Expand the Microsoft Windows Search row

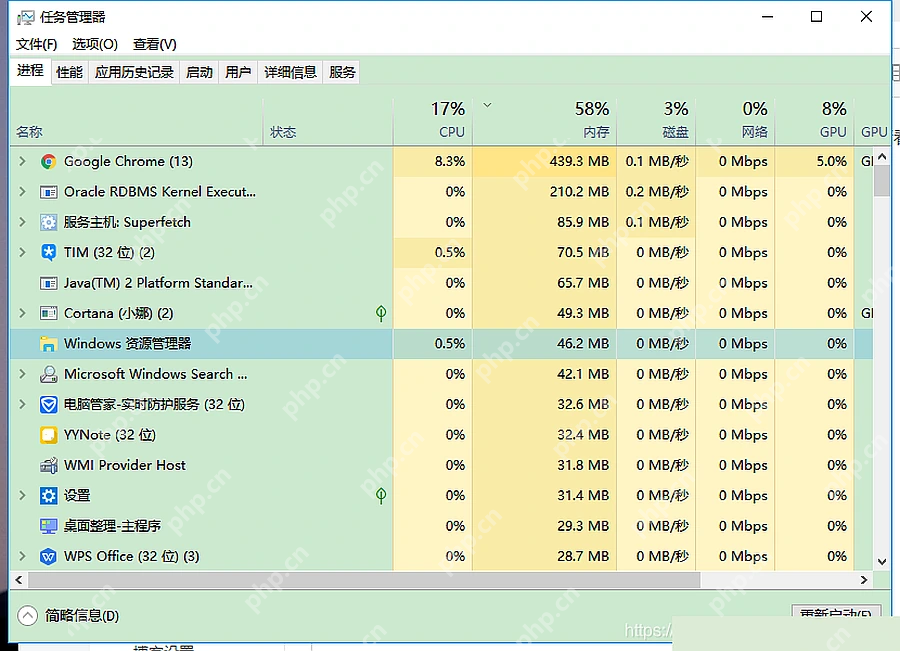click(22, 374)
